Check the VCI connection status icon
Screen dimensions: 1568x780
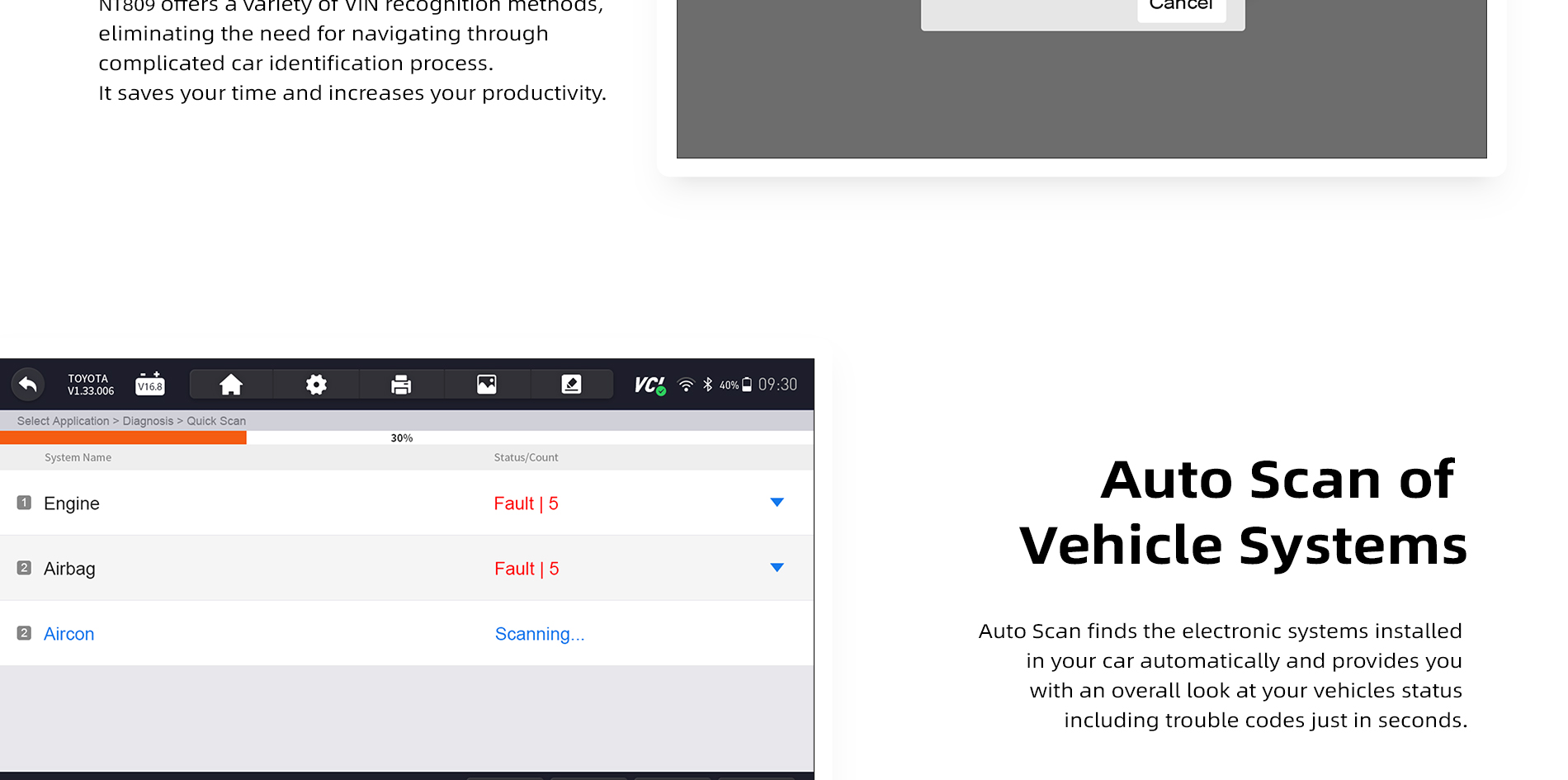649,385
